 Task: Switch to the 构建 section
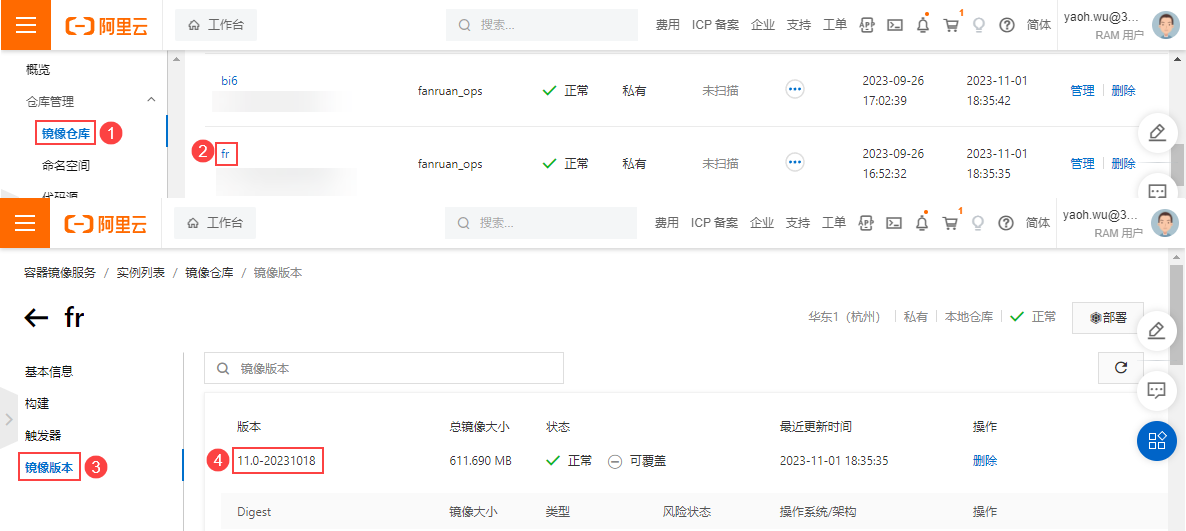(x=37, y=403)
